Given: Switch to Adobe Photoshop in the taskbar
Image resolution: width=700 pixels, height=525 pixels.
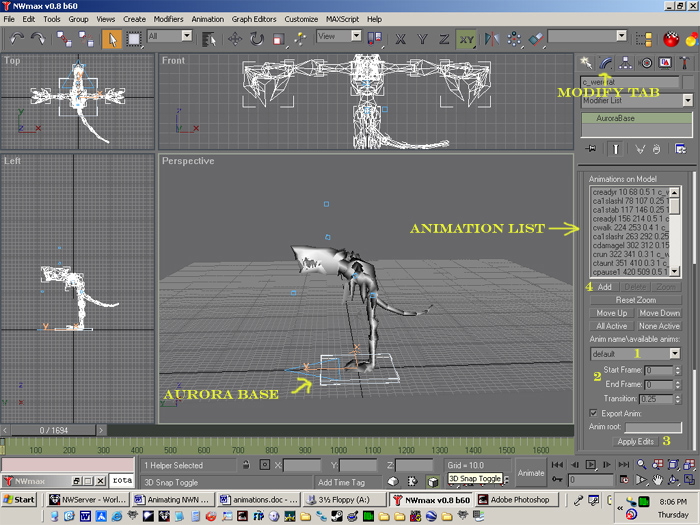Looking at the screenshot, I should (x=518, y=499).
